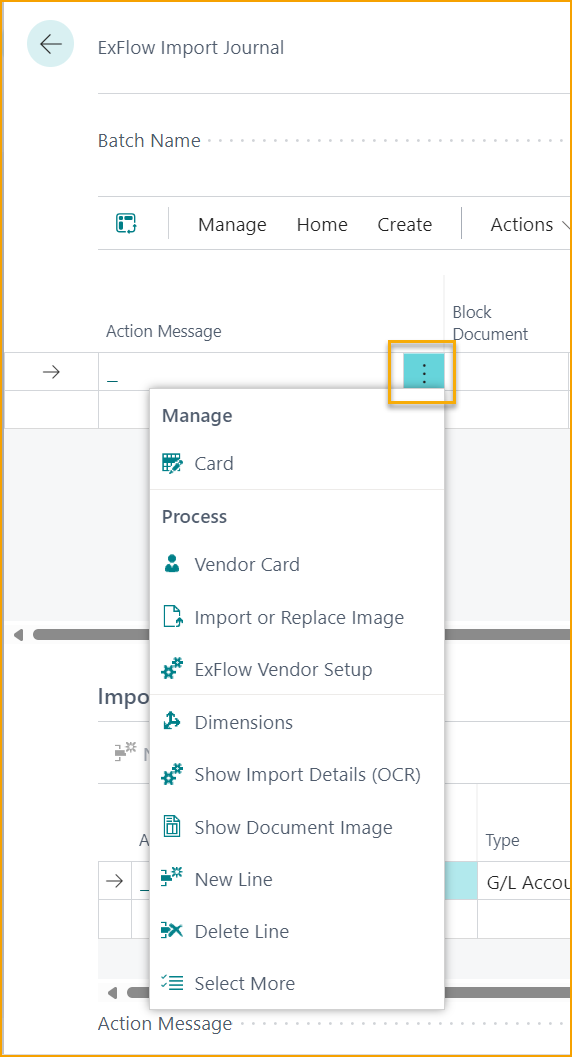The height and width of the screenshot is (1057, 572).
Task: Click the list view toggle icon in toolbar
Action: 126,223
